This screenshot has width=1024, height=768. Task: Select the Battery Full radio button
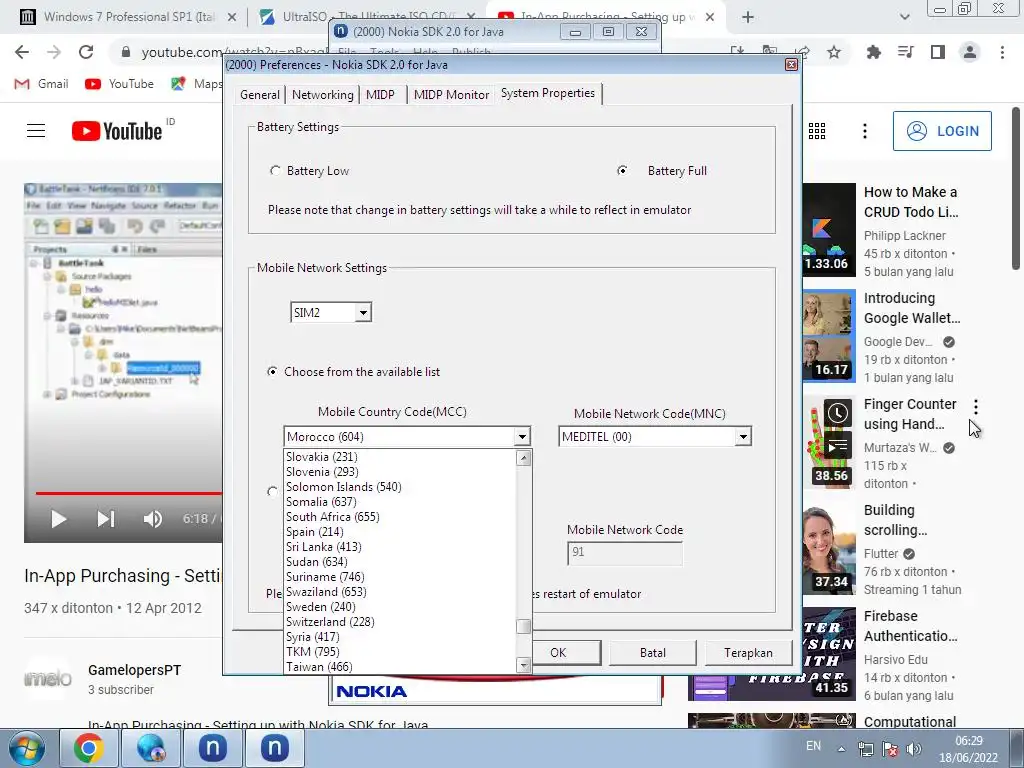622,170
